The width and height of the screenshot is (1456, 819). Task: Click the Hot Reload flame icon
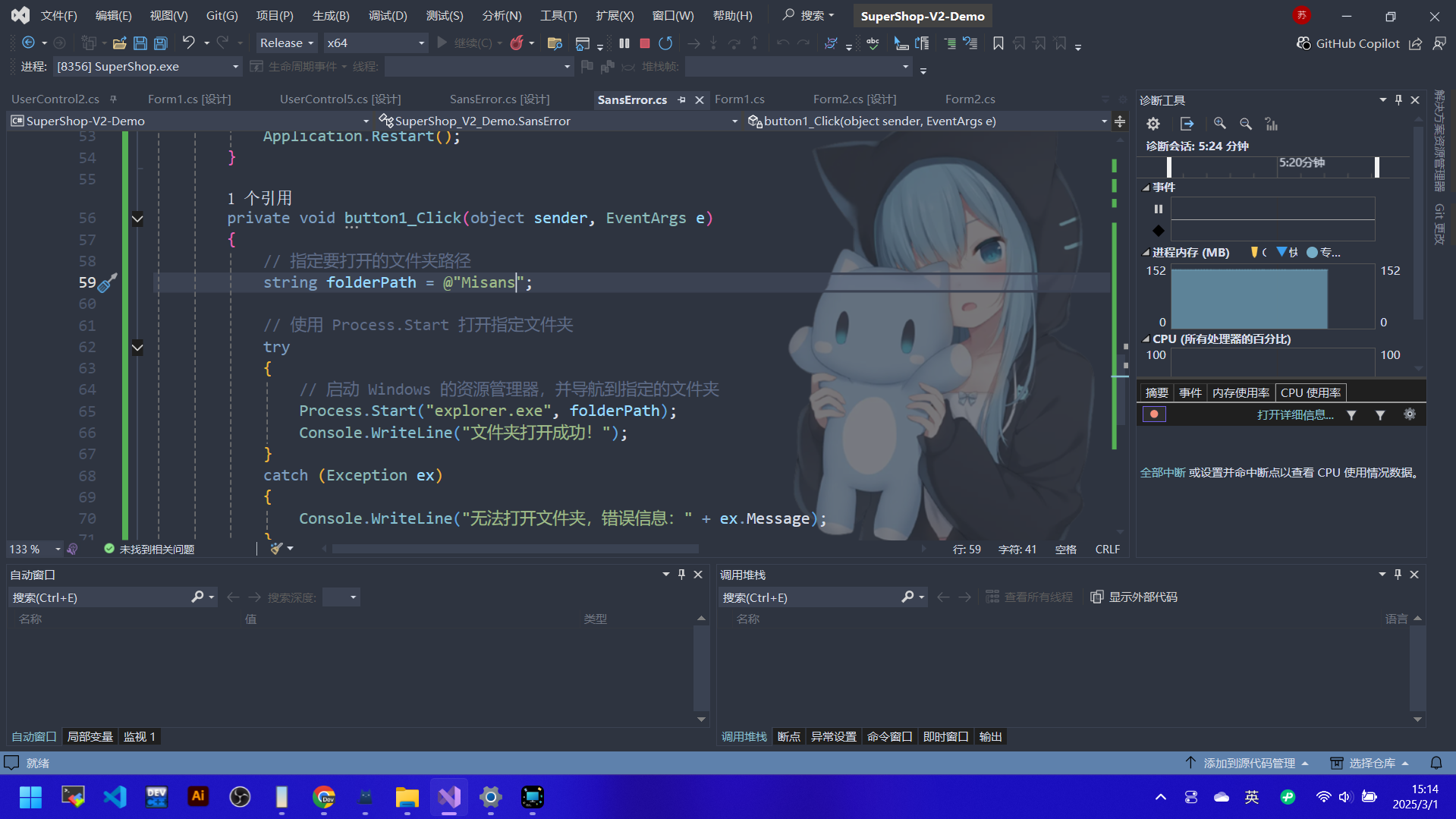coord(517,43)
